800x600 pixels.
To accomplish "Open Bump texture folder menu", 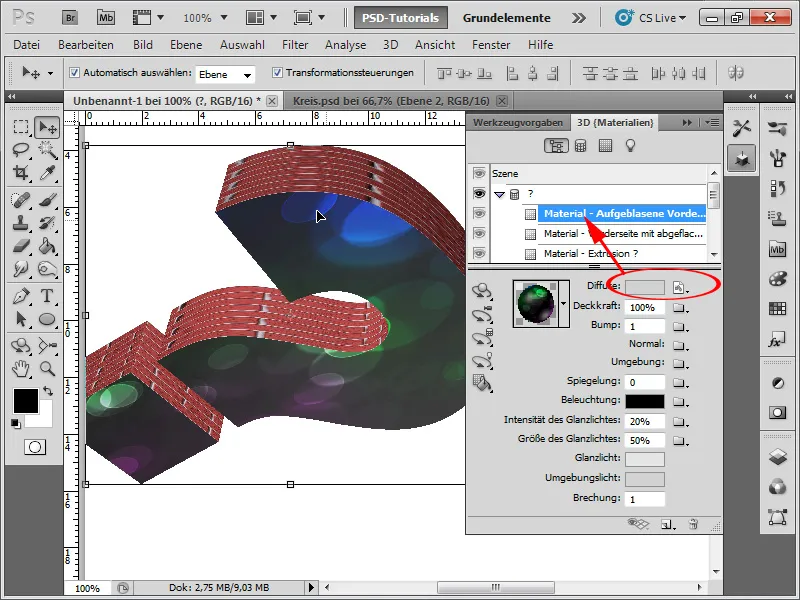I will (680, 327).
